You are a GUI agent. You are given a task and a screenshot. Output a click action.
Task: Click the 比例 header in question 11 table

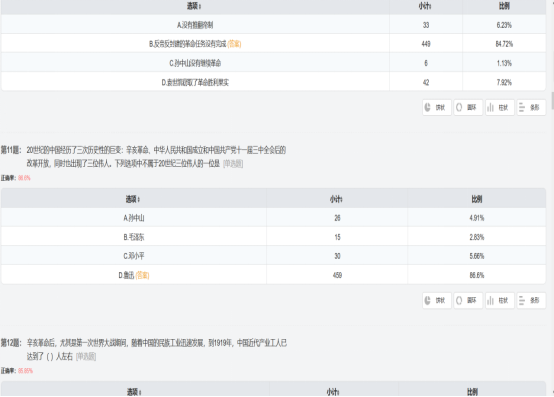pyautogui.click(x=477, y=199)
